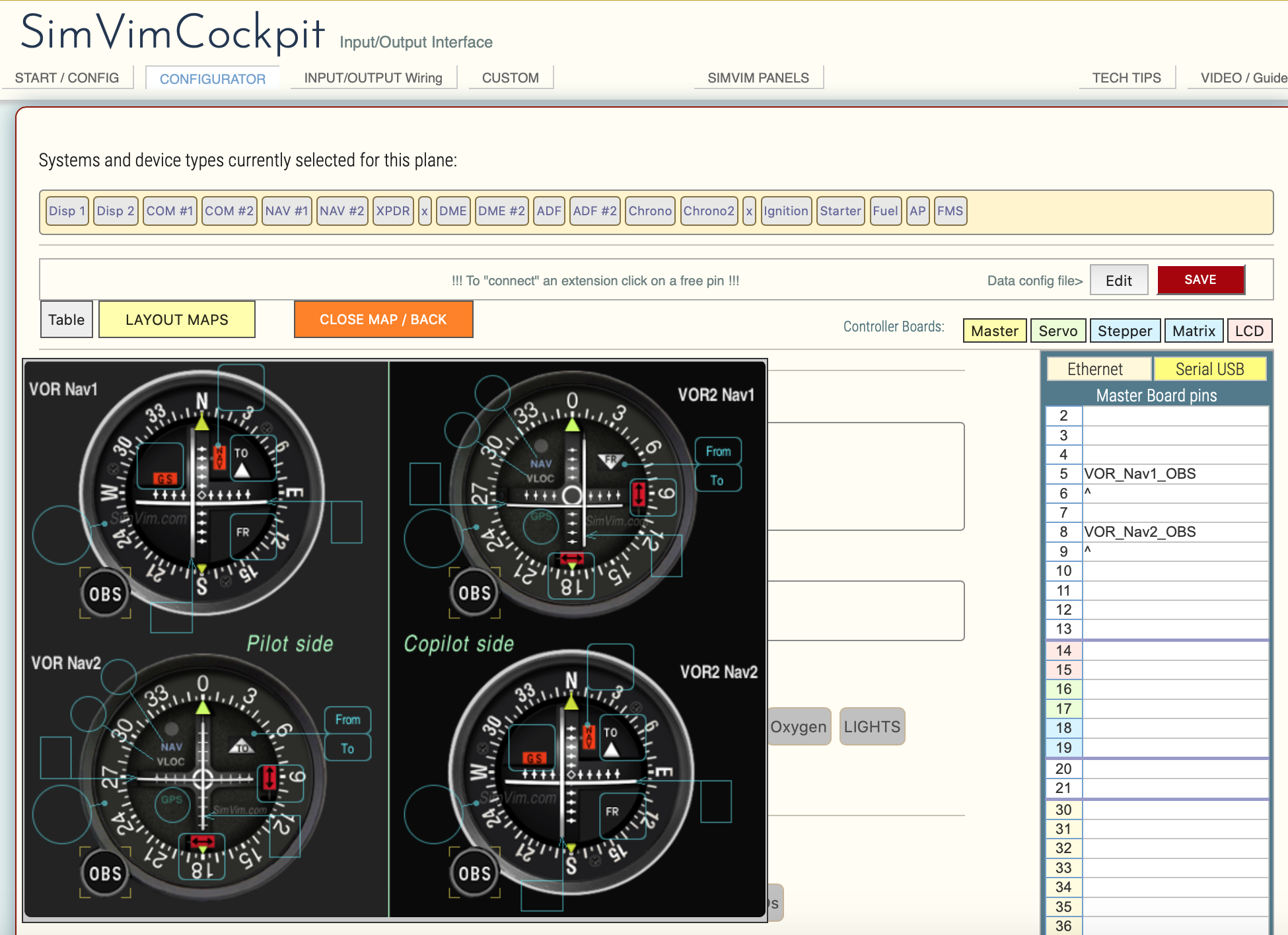
Task: Click free Master Board pin 30
Action: tap(1175, 810)
